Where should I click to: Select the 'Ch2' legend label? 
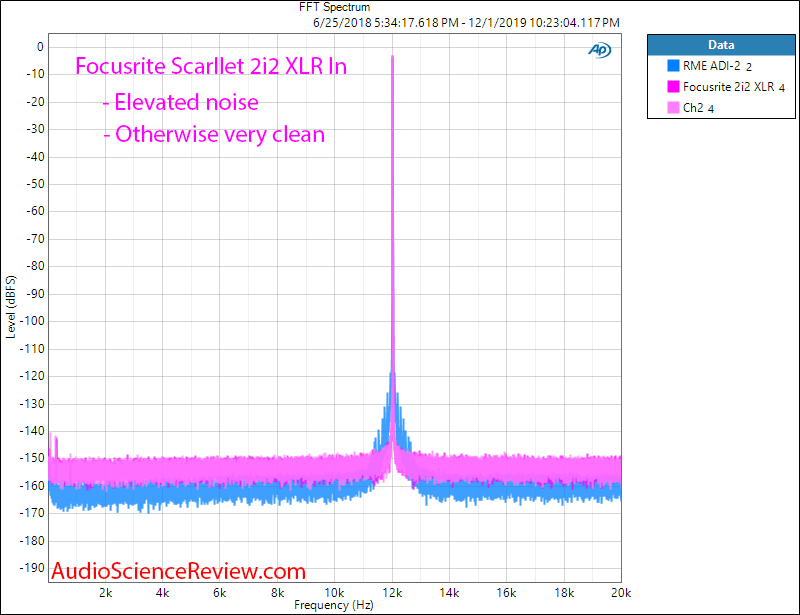(x=693, y=108)
